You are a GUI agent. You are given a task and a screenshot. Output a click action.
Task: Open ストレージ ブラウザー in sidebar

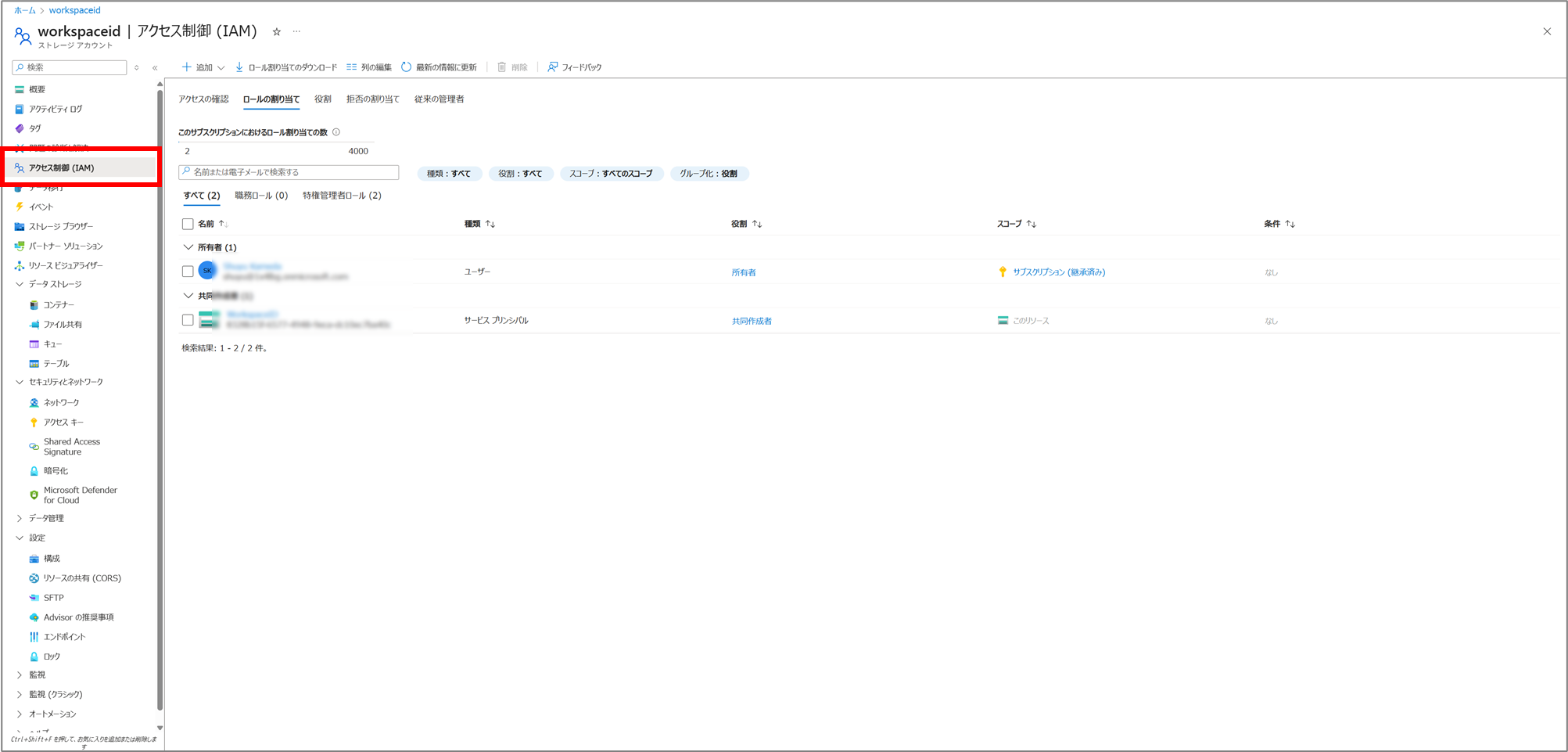coord(61,226)
